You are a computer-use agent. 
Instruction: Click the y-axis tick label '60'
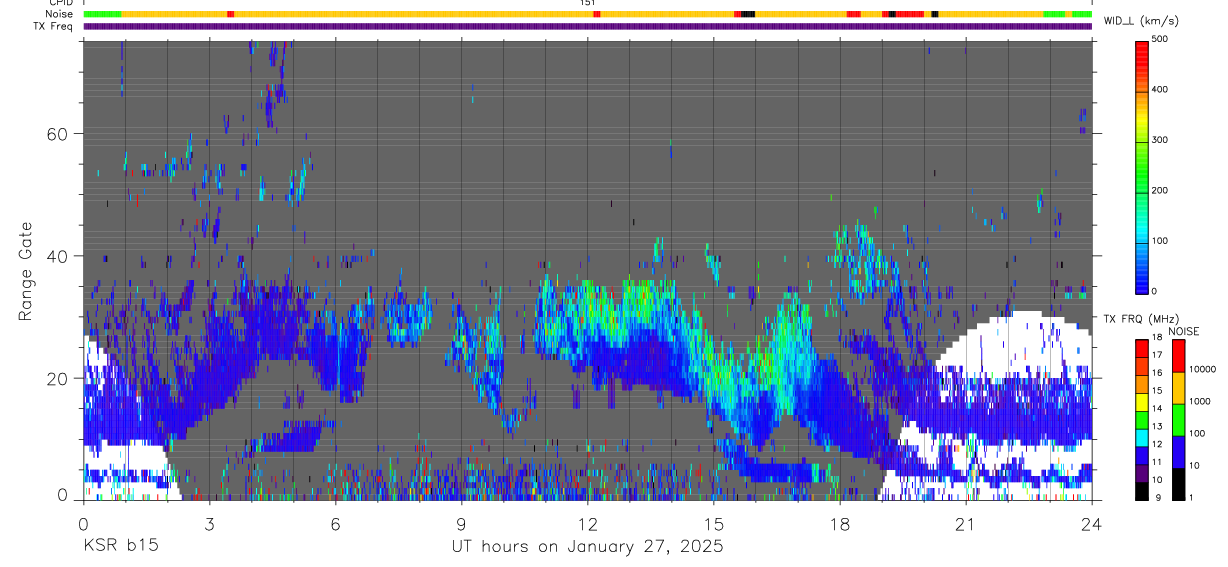(x=57, y=134)
